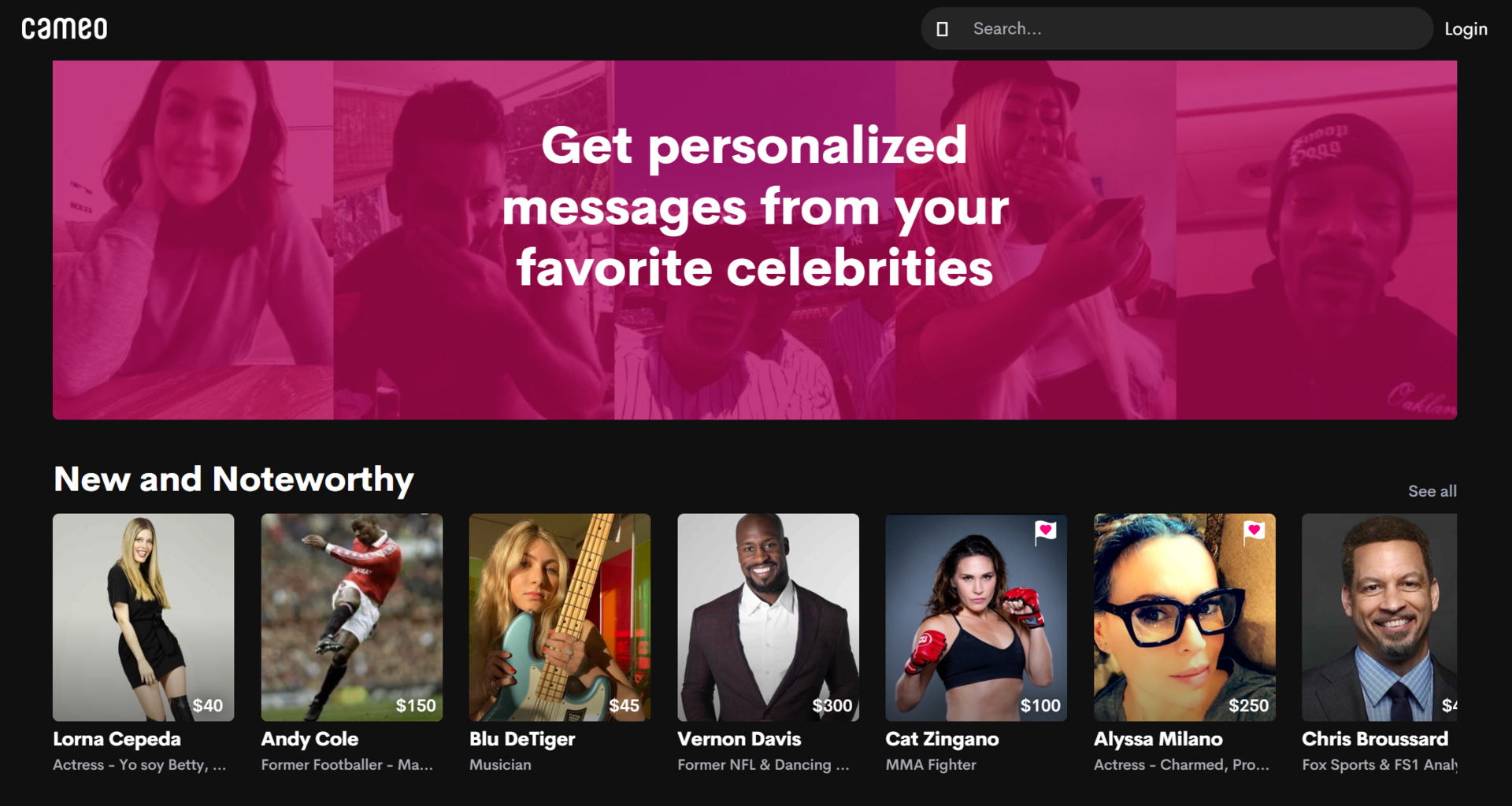Select Andy Cole's photo card
This screenshot has height=806, width=1512.
coord(351,617)
